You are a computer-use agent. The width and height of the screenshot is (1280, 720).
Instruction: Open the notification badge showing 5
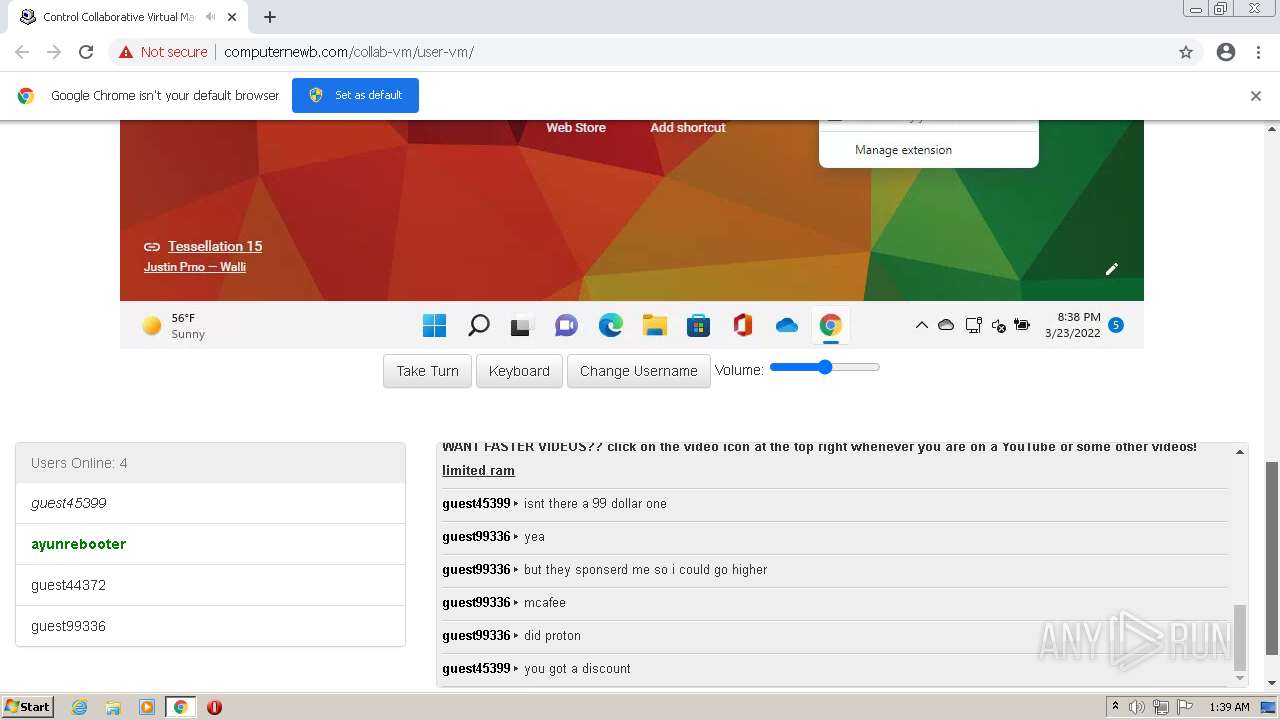(1116, 325)
